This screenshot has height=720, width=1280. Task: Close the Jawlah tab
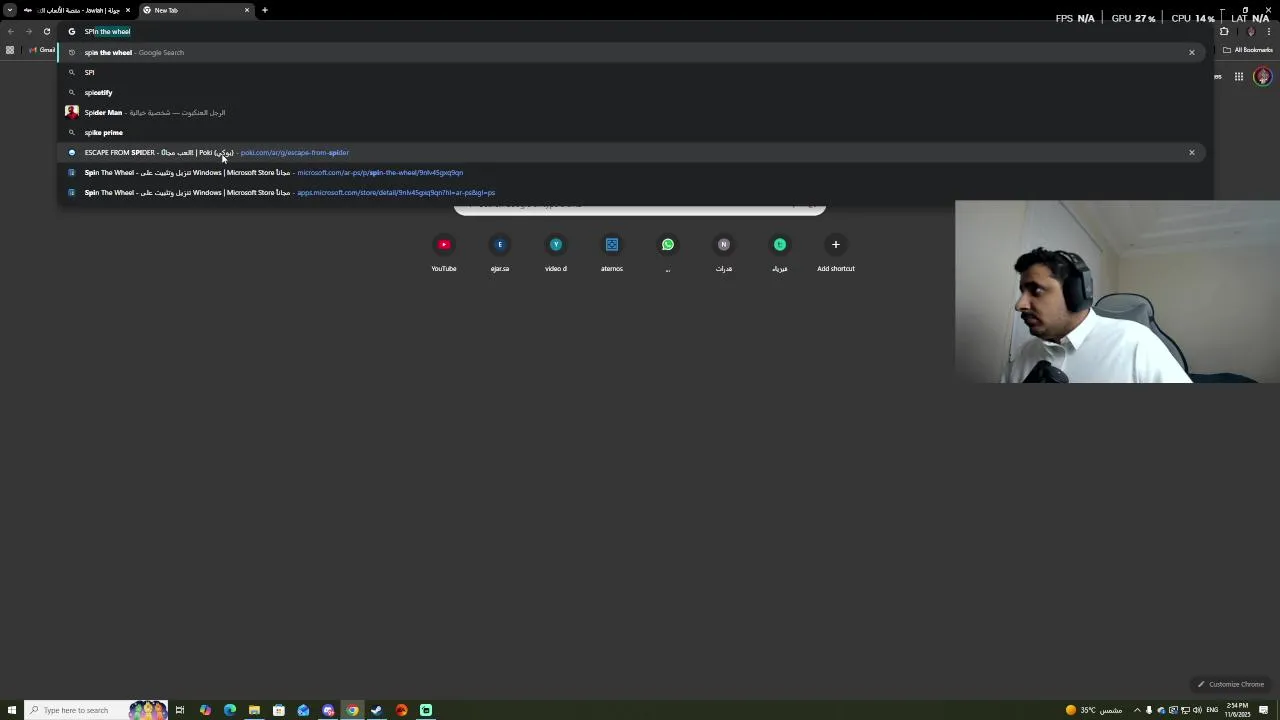click(x=128, y=10)
